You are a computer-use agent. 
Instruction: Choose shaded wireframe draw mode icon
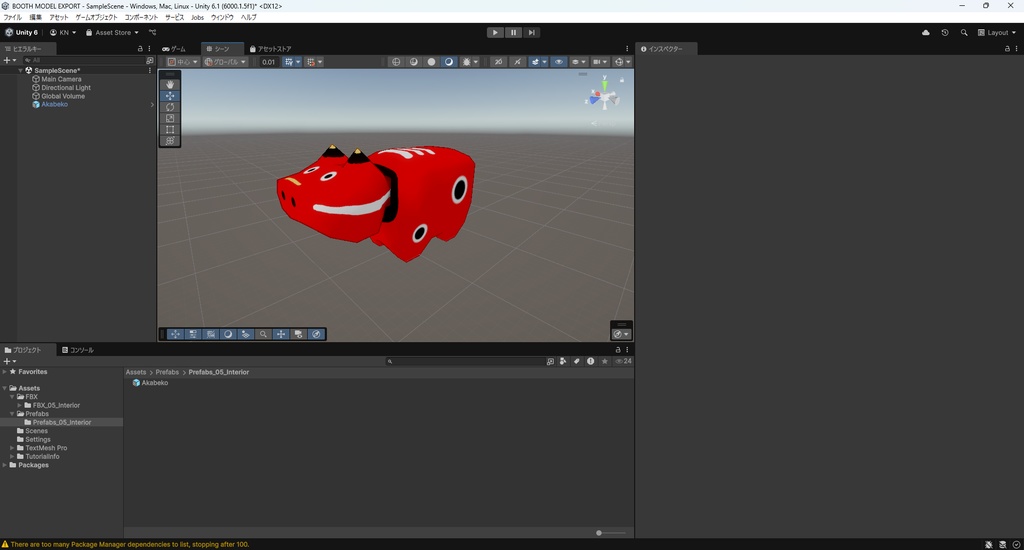tap(413, 61)
